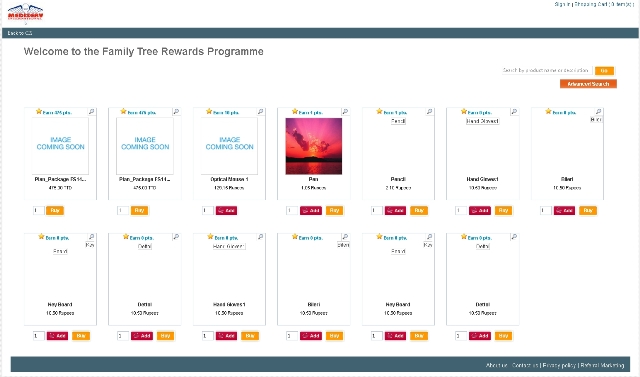
Task: Click the quantity box under the Pen product
Action: tap(292, 211)
